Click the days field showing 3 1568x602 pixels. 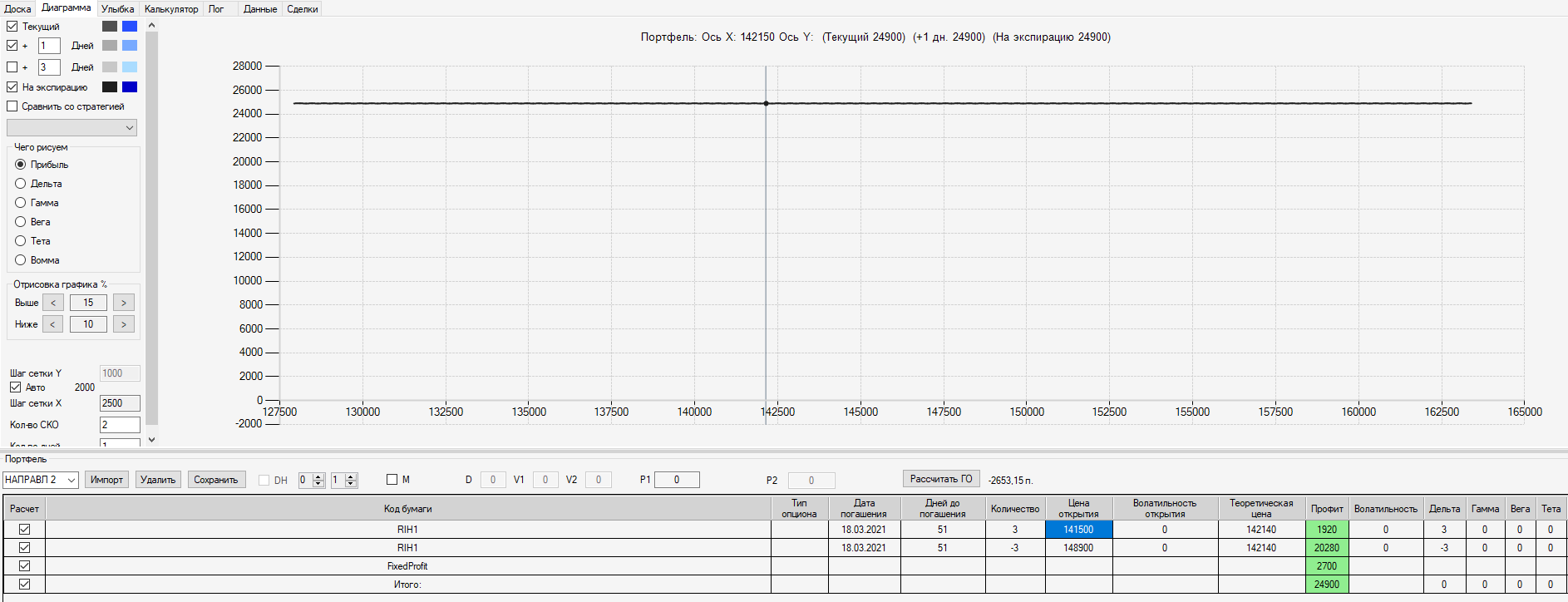49,67
